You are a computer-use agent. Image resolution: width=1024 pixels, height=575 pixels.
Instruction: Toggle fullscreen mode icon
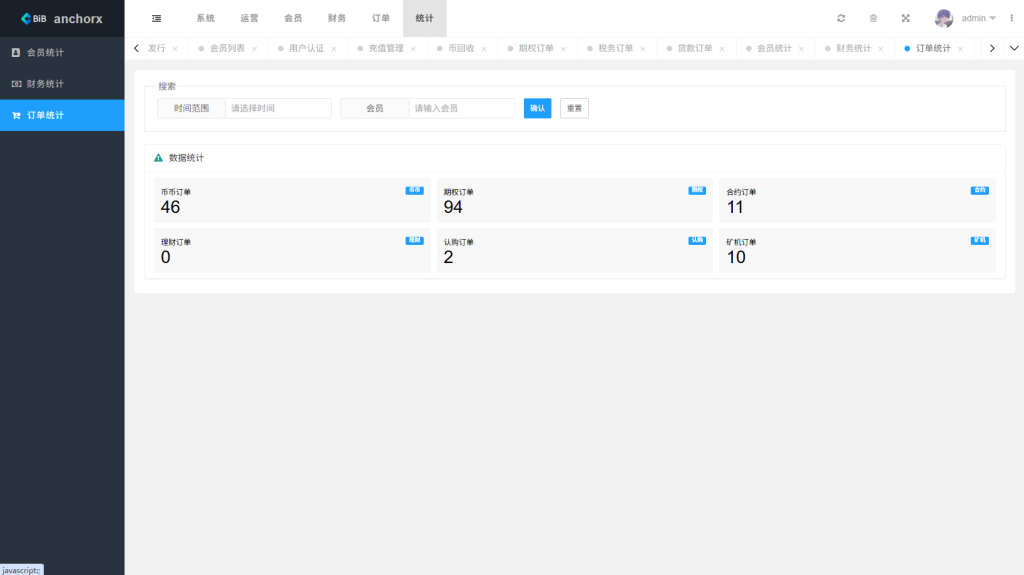coord(905,18)
